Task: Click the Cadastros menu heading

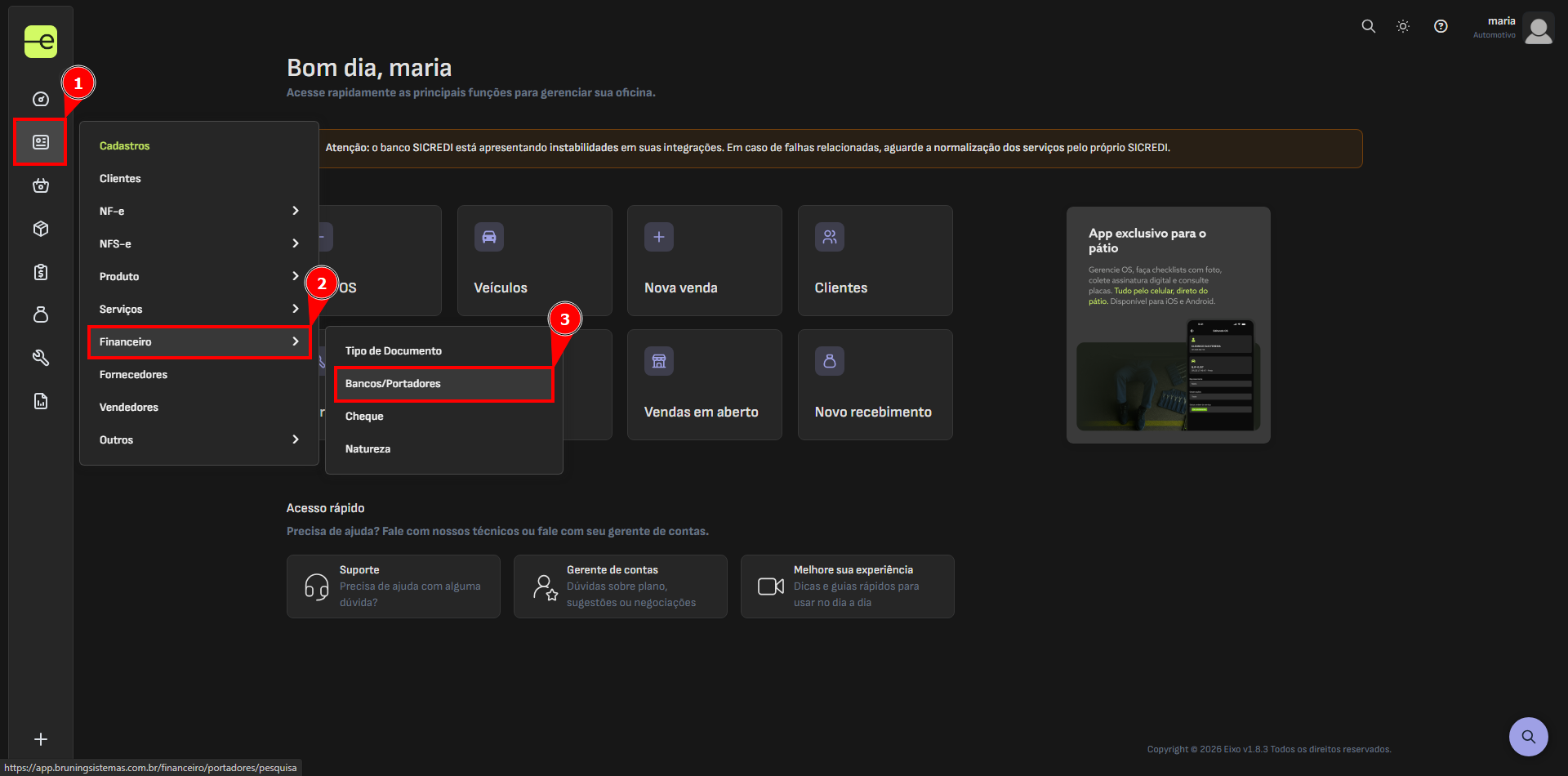Action: (125, 145)
